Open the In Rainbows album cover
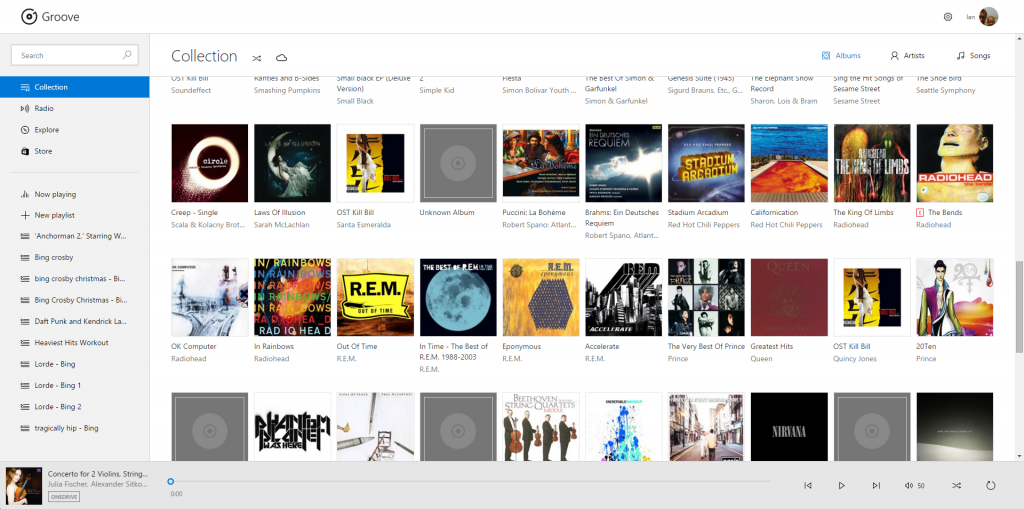This screenshot has width=1024, height=509. 293,297
